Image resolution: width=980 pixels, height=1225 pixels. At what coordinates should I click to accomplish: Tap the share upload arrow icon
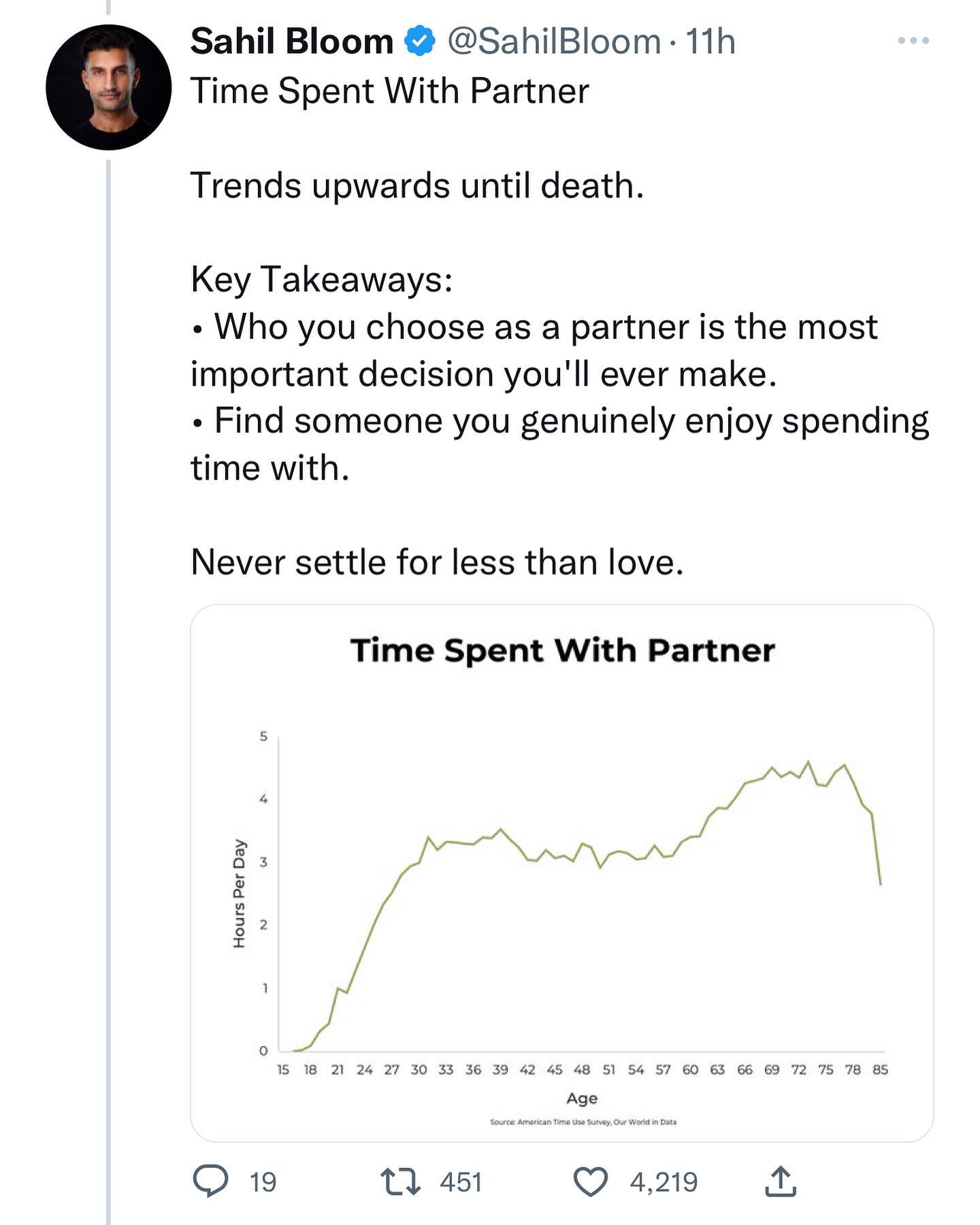click(780, 1182)
